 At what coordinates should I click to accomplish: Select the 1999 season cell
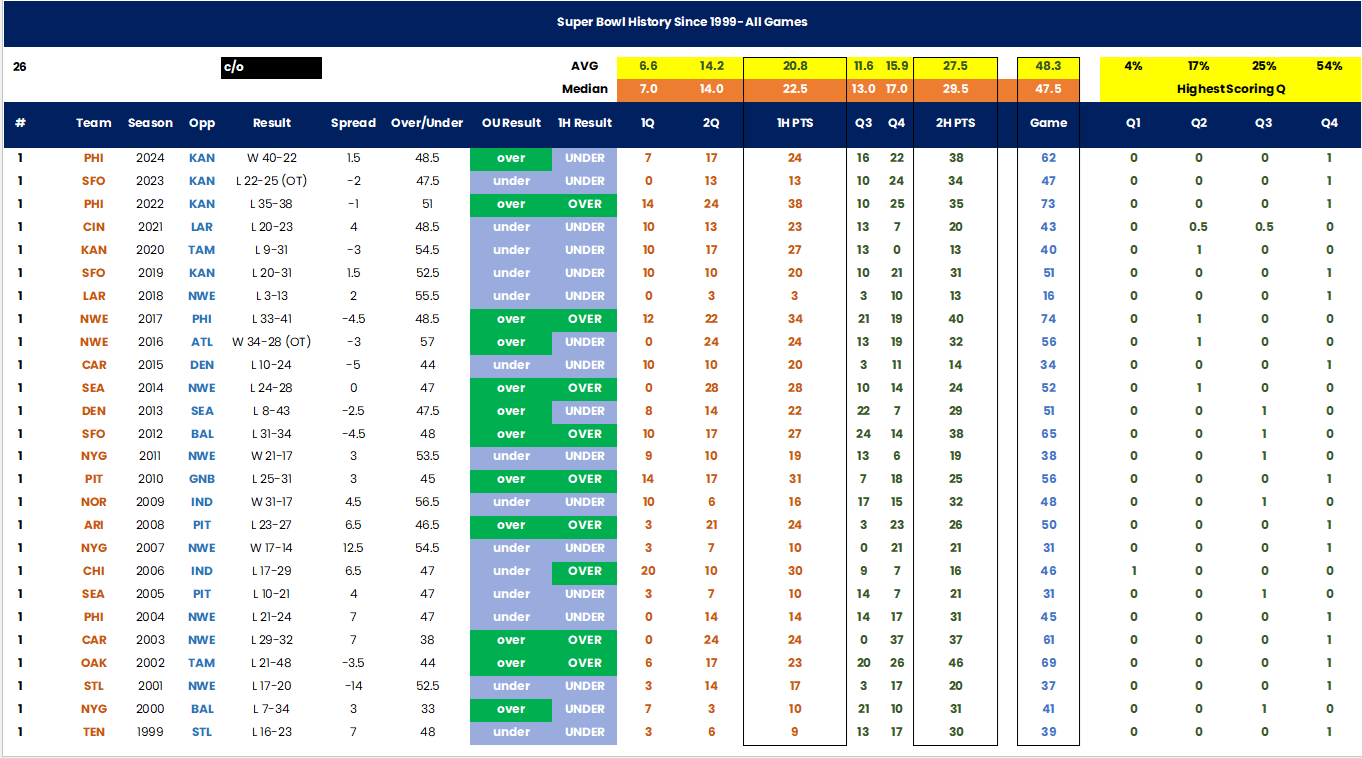coord(150,732)
